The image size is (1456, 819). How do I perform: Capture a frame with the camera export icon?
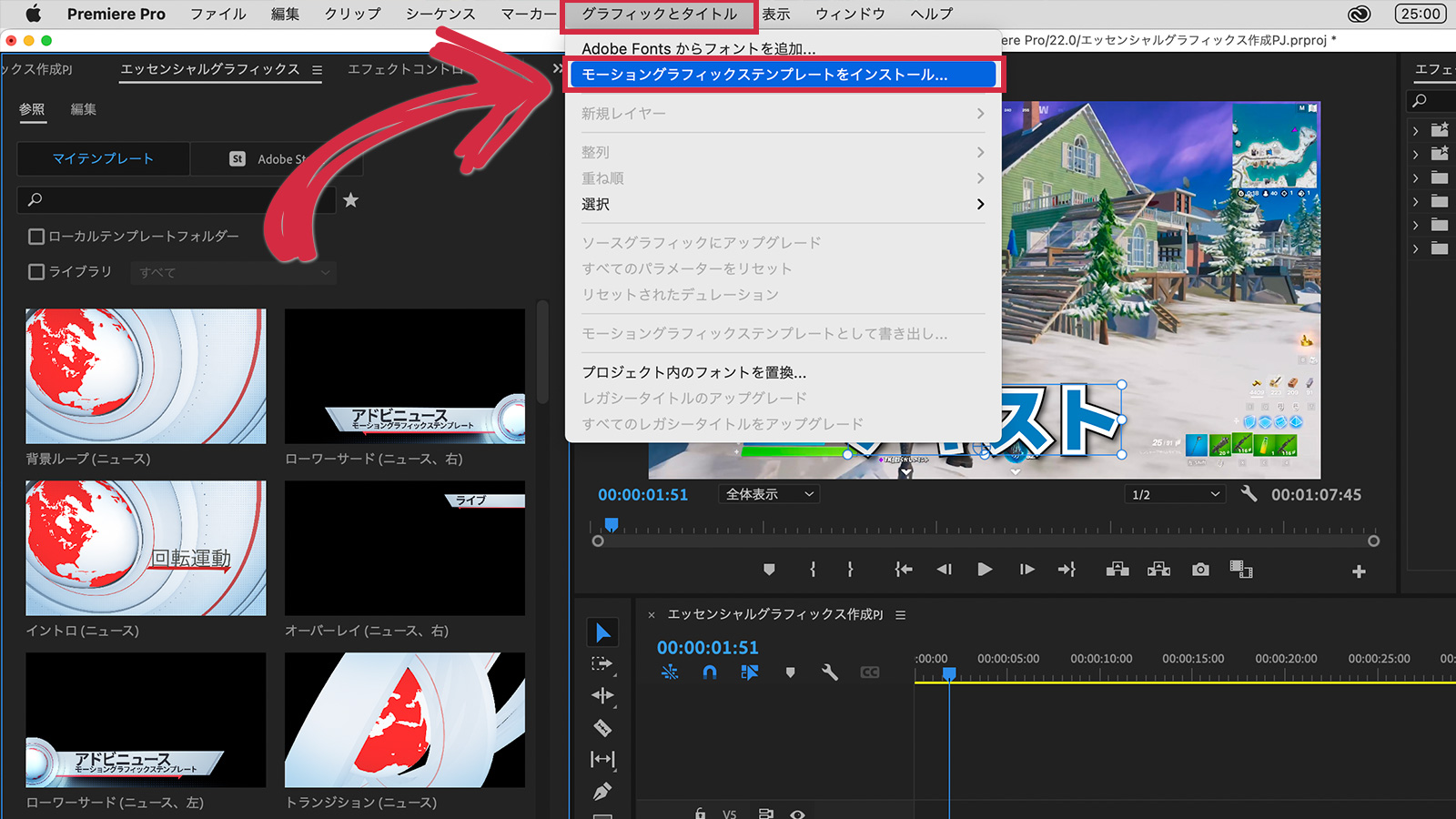pyautogui.click(x=1199, y=570)
